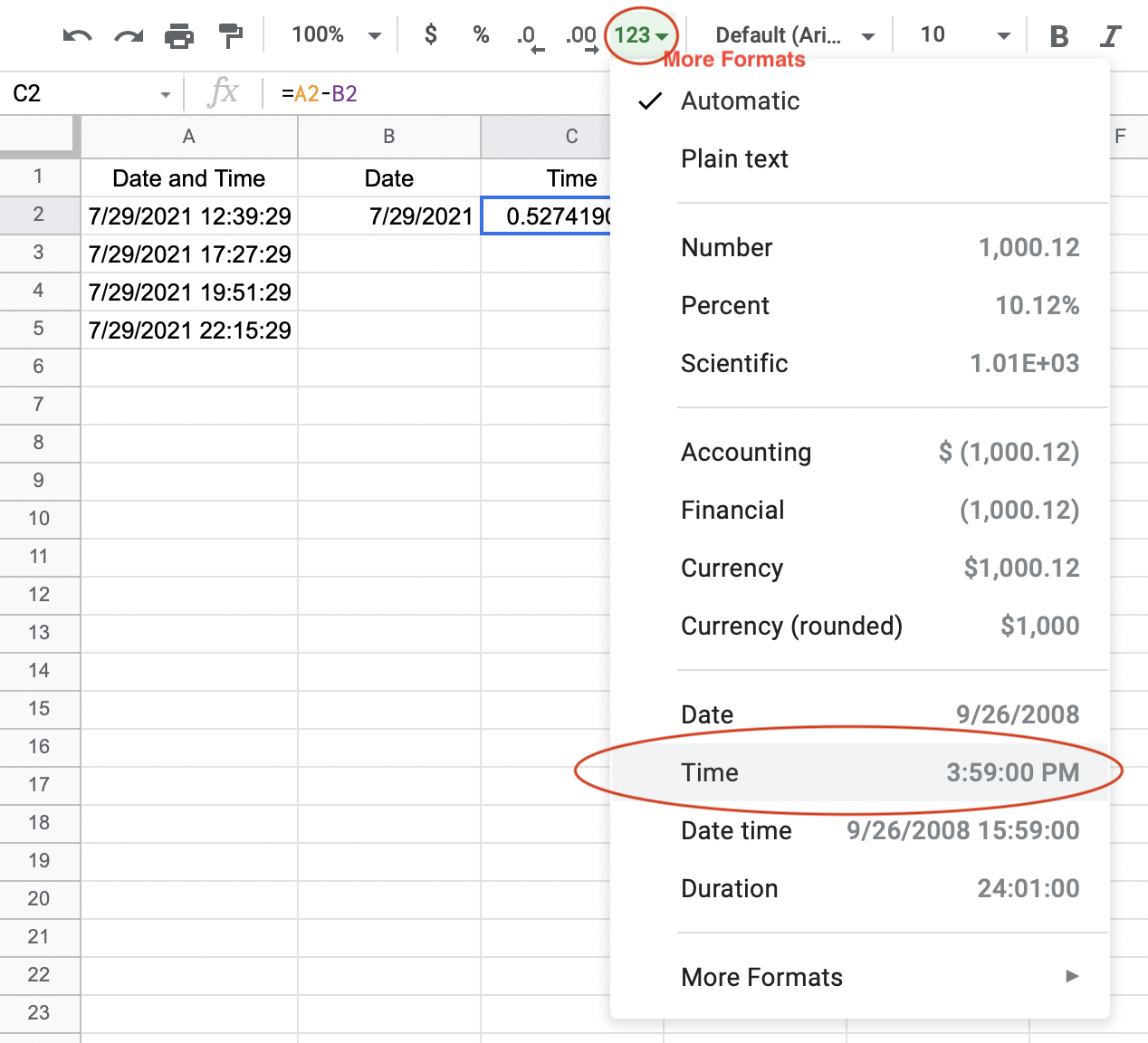Click the Redo arrow icon
1148x1043 pixels.
(x=129, y=36)
